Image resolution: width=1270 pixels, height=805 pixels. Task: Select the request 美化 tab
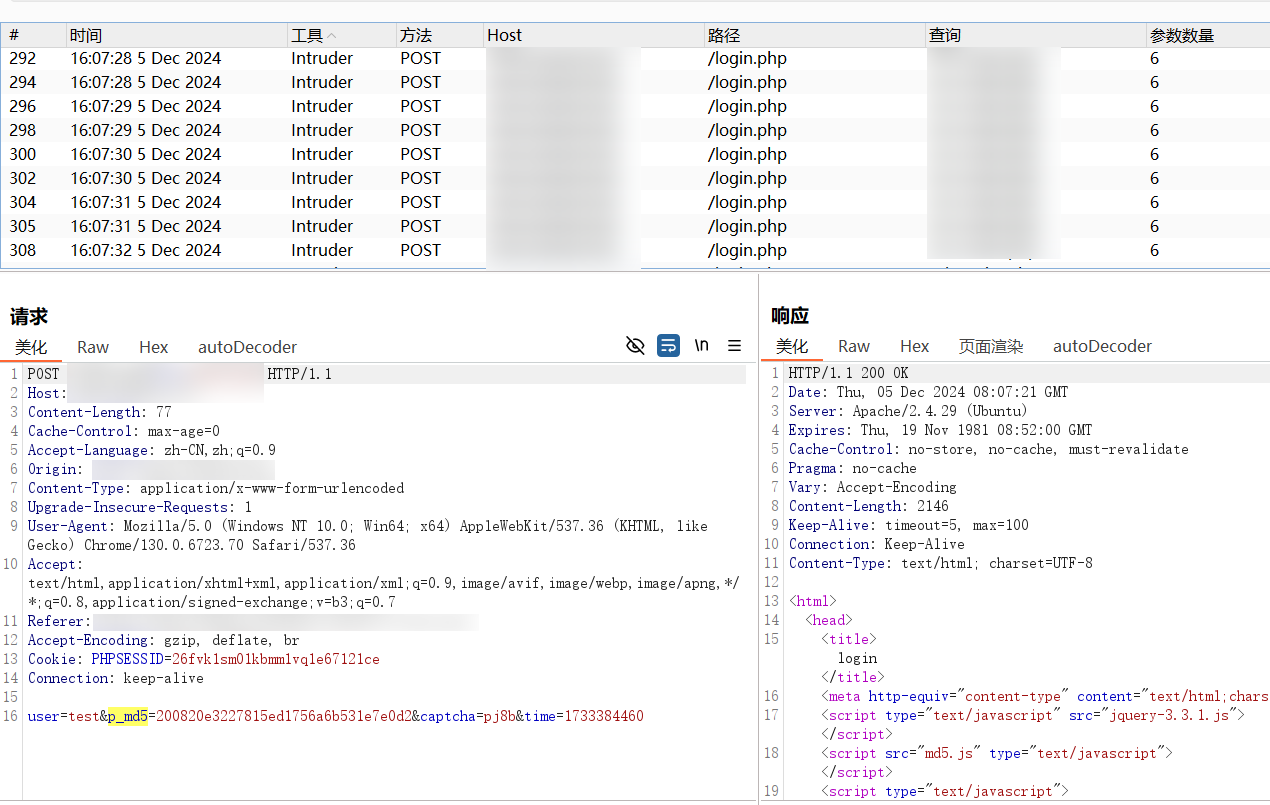click(31, 347)
